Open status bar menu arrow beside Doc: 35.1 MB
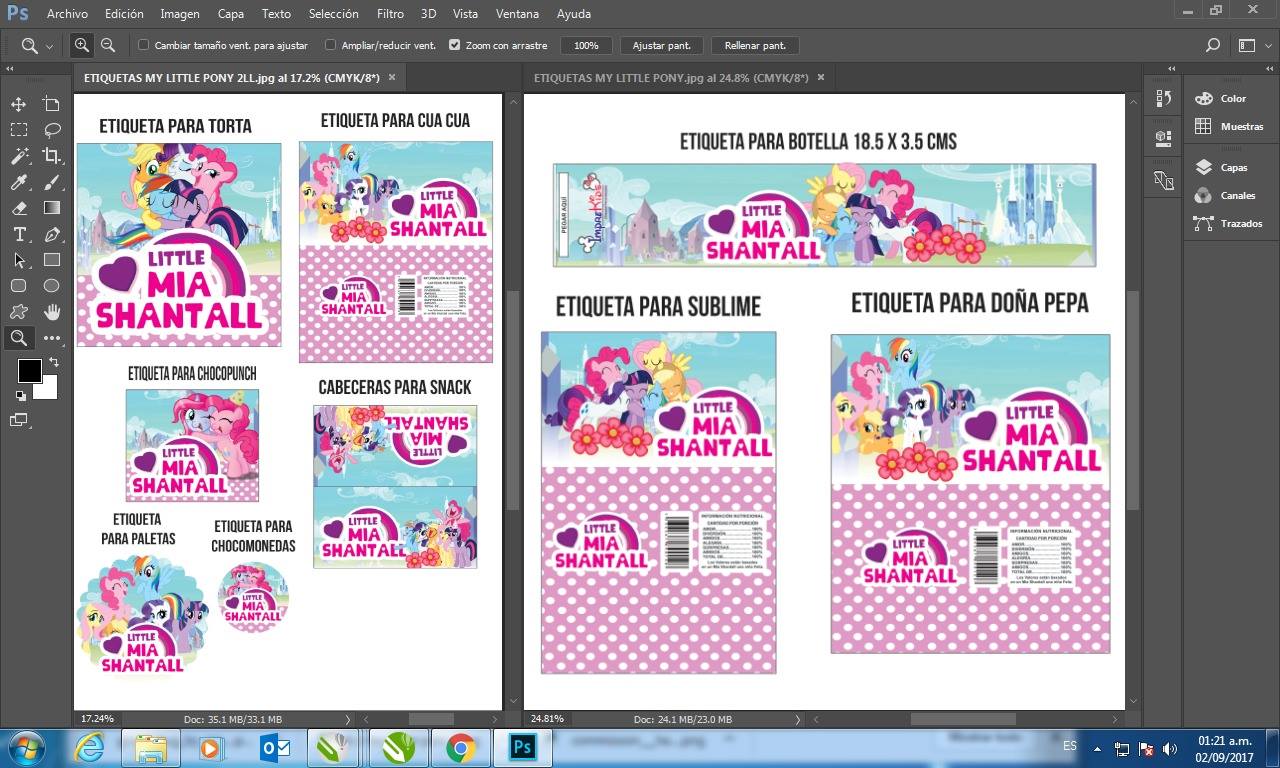The image size is (1280, 768). pyautogui.click(x=348, y=719)
